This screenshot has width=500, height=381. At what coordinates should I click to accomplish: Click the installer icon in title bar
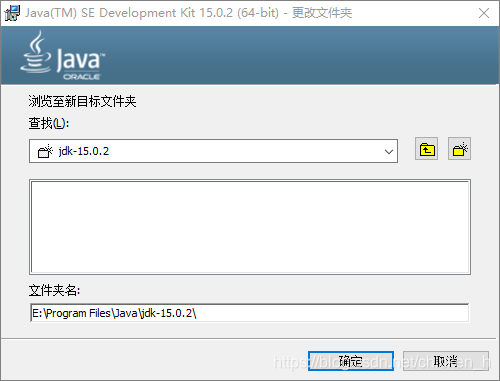click(x=12, y=13)
